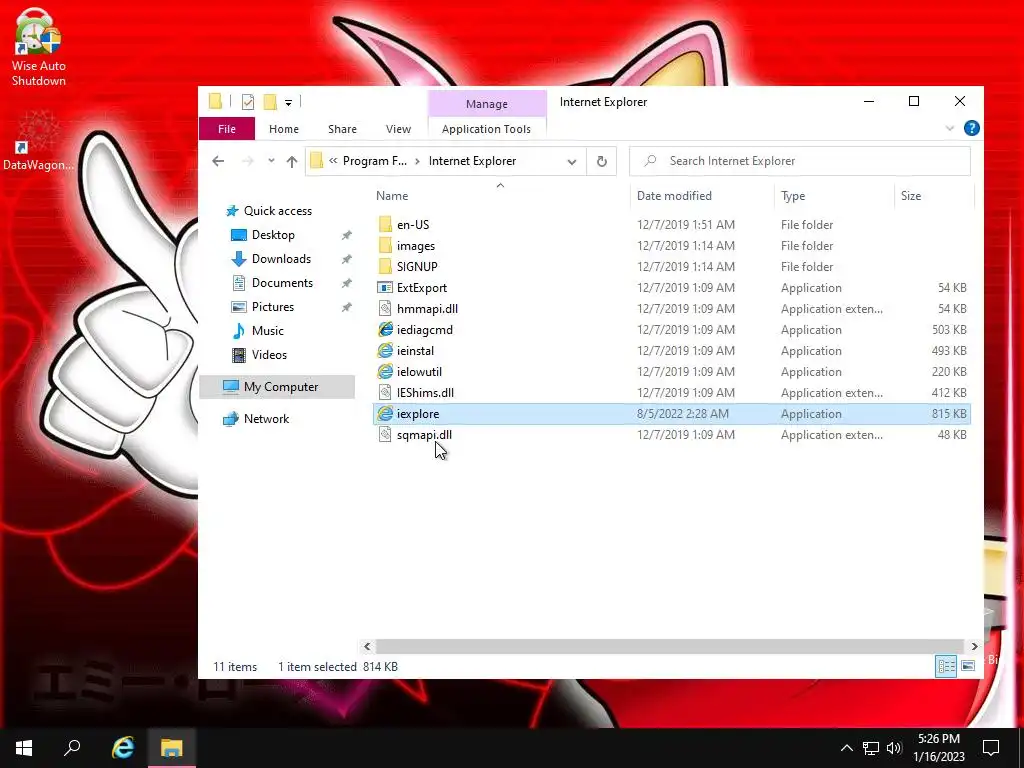1024x768 pixels.
Task: Open the Customize Quick Access Toolbar arrow
Action: tap(288, 103)
